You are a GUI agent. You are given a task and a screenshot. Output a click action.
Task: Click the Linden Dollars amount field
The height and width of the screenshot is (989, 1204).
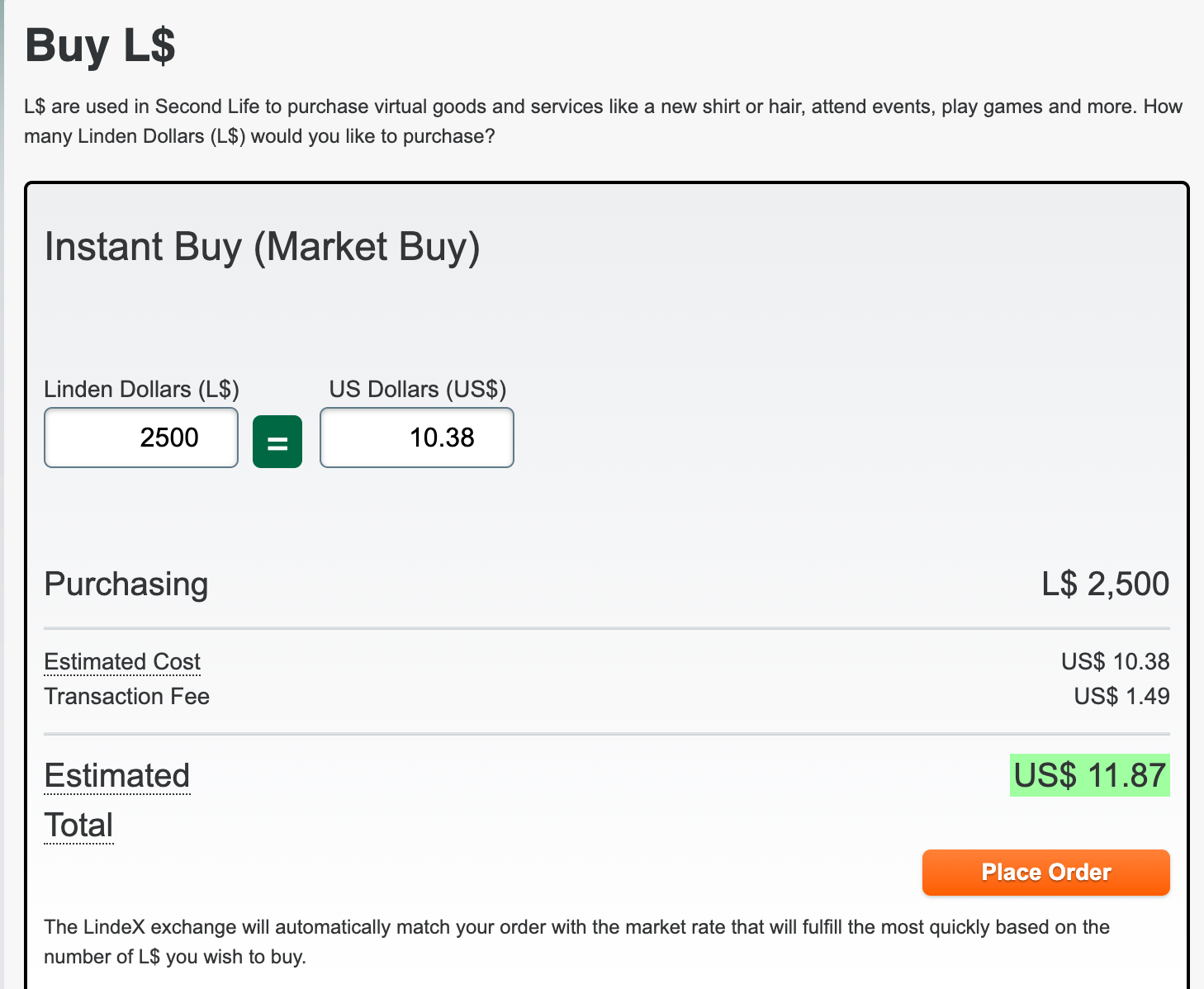coord(141,438)
